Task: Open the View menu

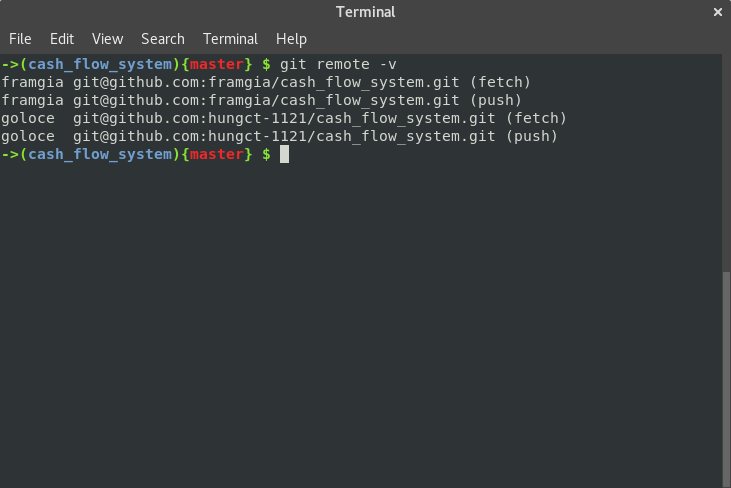Action: click(x=107, y=39)
